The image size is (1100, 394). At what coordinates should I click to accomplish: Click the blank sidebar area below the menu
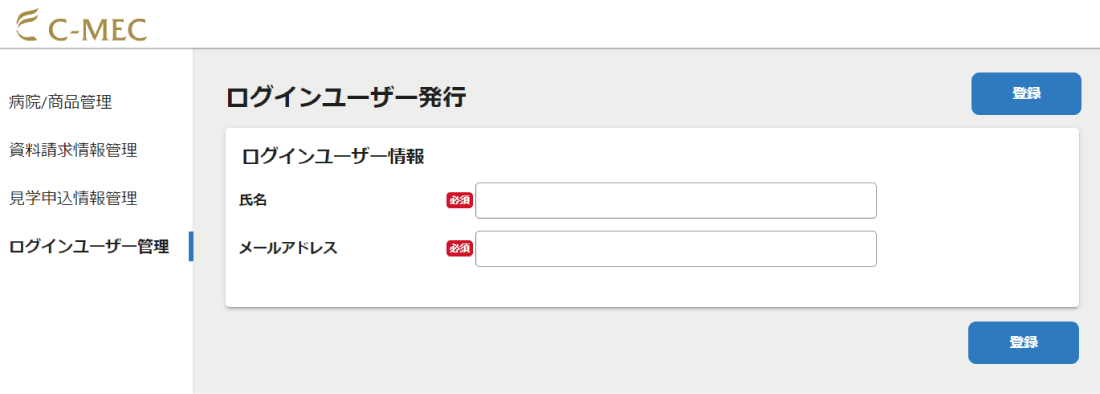[96, 330]
